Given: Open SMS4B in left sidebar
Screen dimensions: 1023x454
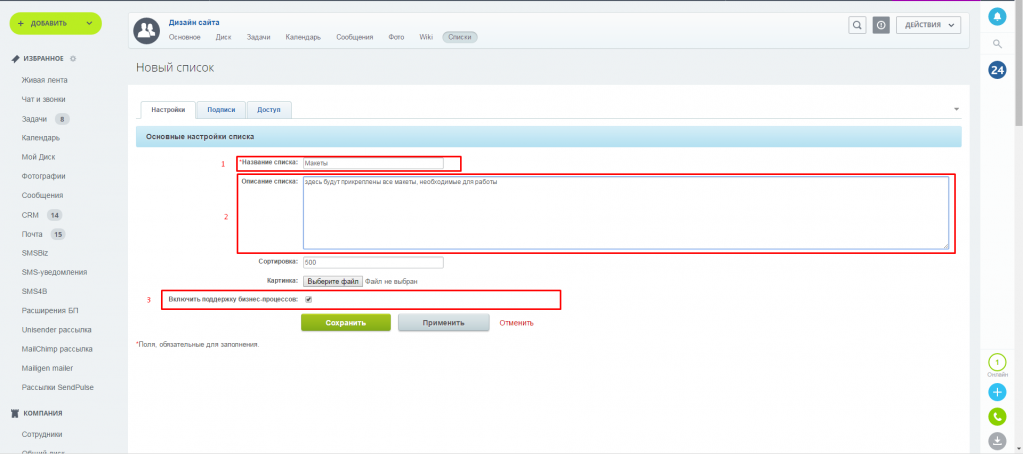Looking at the screenshot, I should (33, 292).
